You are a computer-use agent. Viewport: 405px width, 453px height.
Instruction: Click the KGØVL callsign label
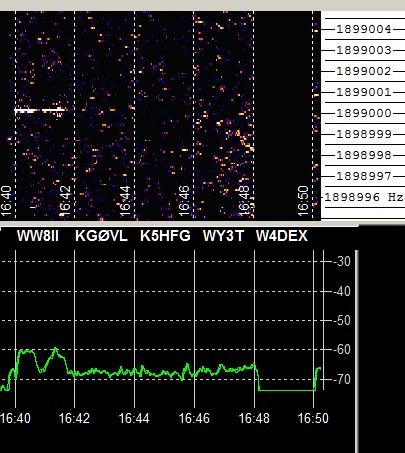coord(101,236)
